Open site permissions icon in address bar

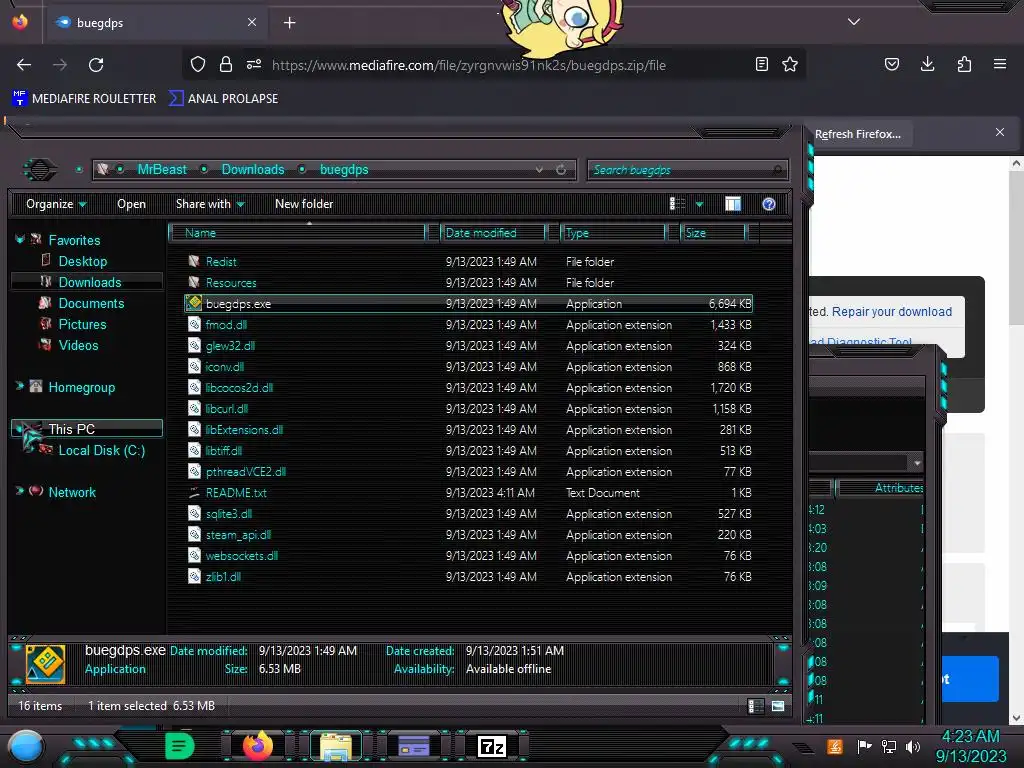tap(254, 64)
